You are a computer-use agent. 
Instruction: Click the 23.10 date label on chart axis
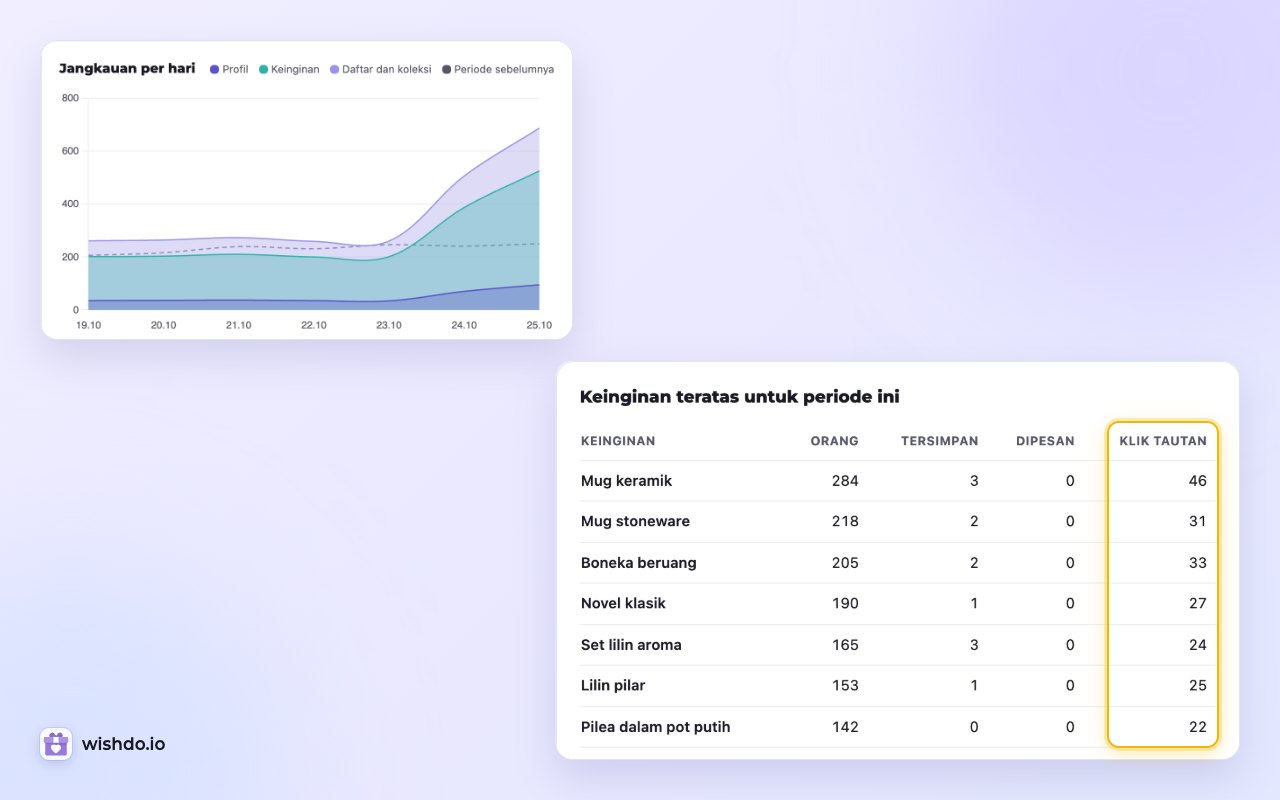pyautogui.click(x=389, y=325)
